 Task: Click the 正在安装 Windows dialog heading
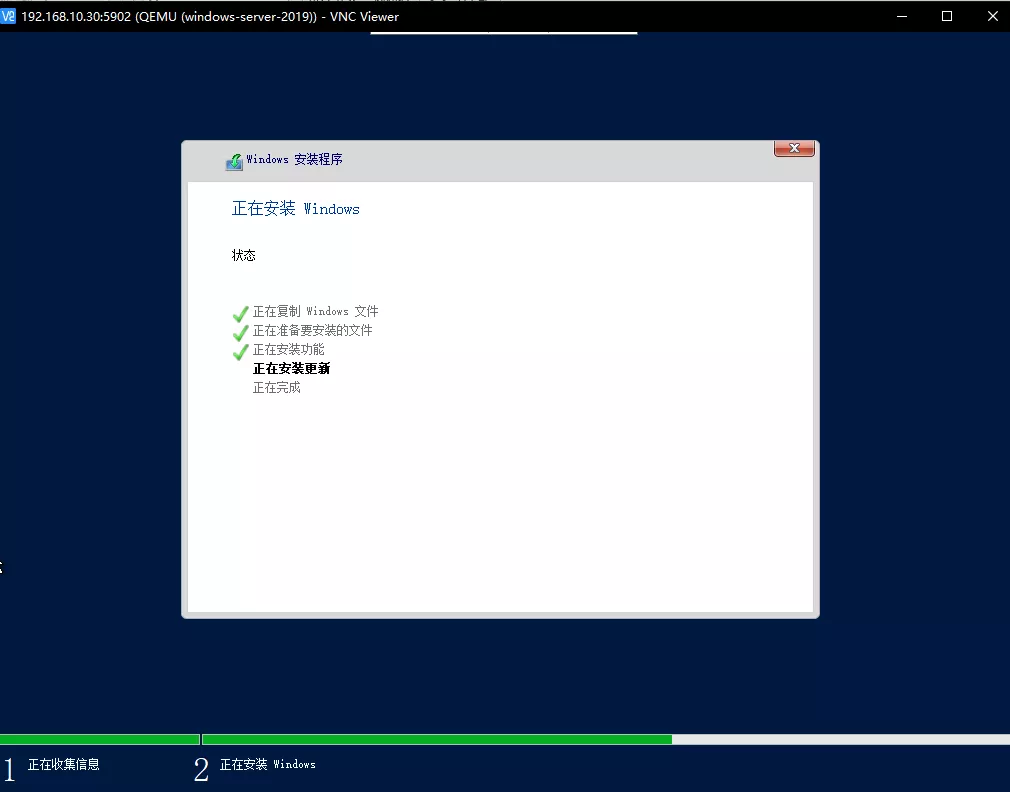coord(295,209)
